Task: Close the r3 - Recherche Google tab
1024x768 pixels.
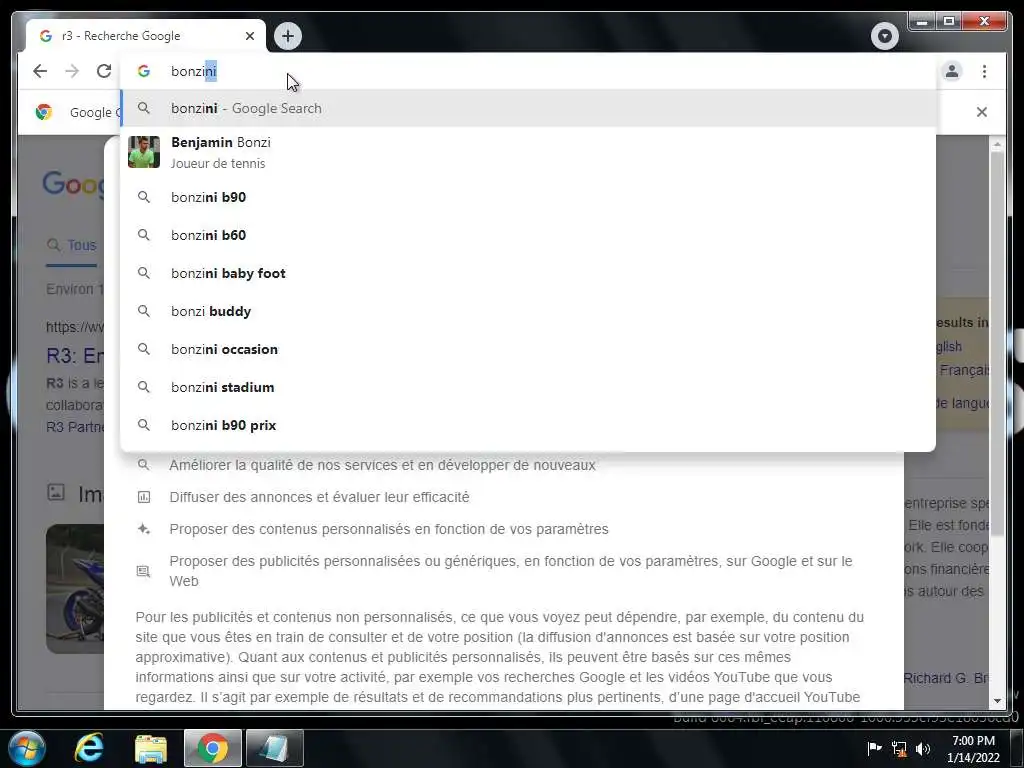Action: pyautogui.click(x=249, y=36)
